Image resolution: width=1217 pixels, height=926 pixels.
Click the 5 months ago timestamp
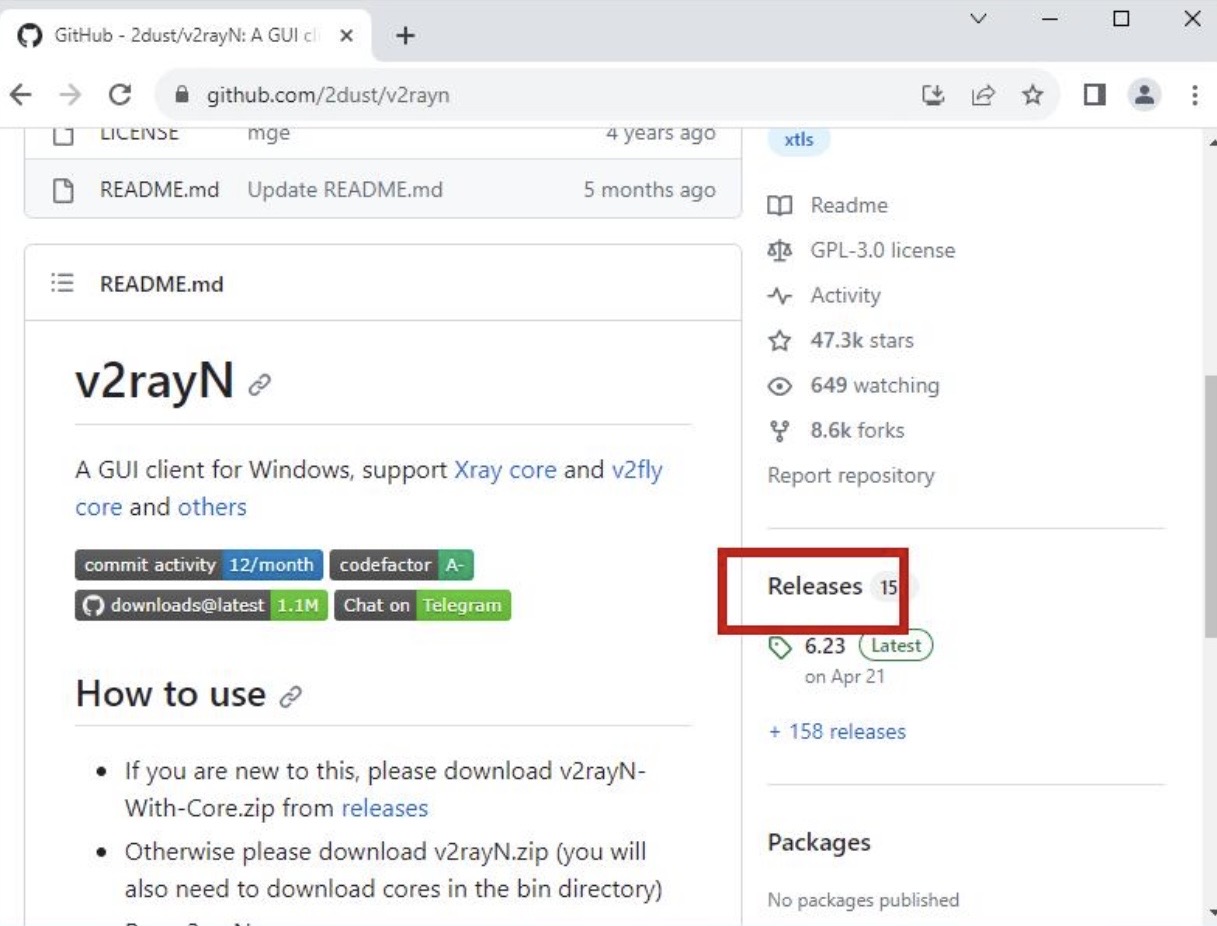click(650, 190)
